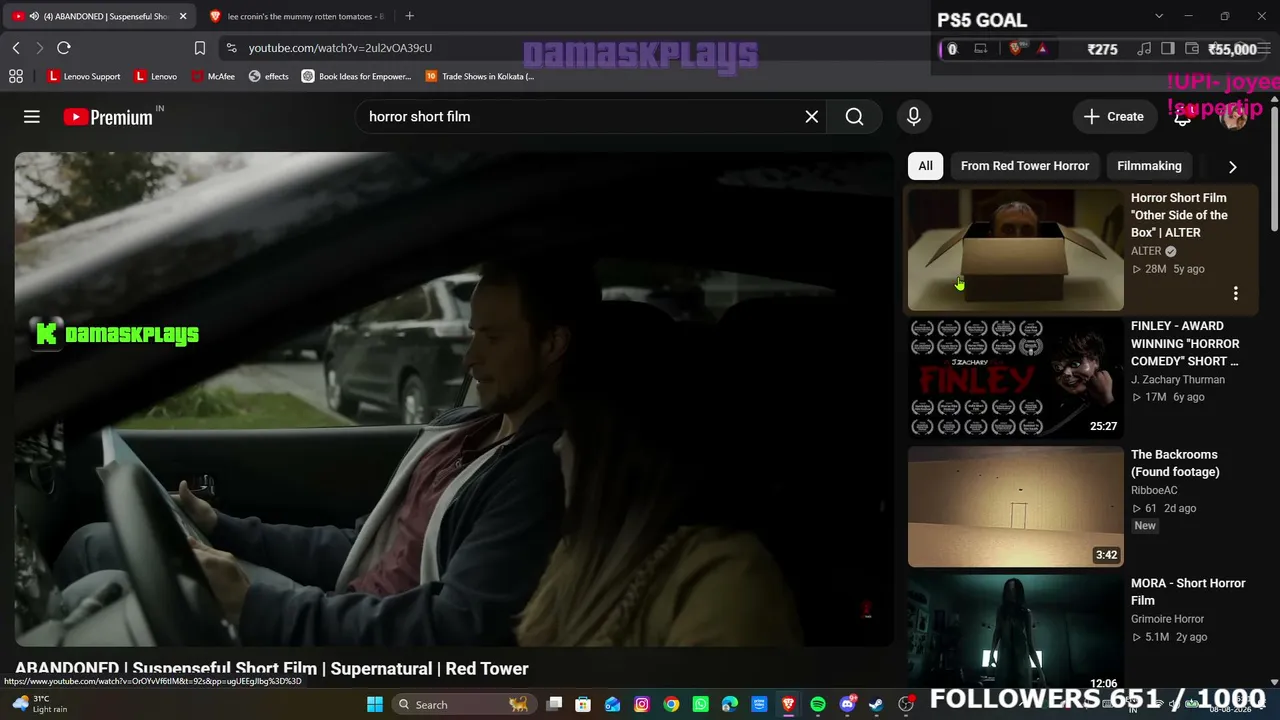Open the YouTube guide hamburger menu
Viewport: 1280px width, 720px height.
pyautogui.click(x=32, y=117)
